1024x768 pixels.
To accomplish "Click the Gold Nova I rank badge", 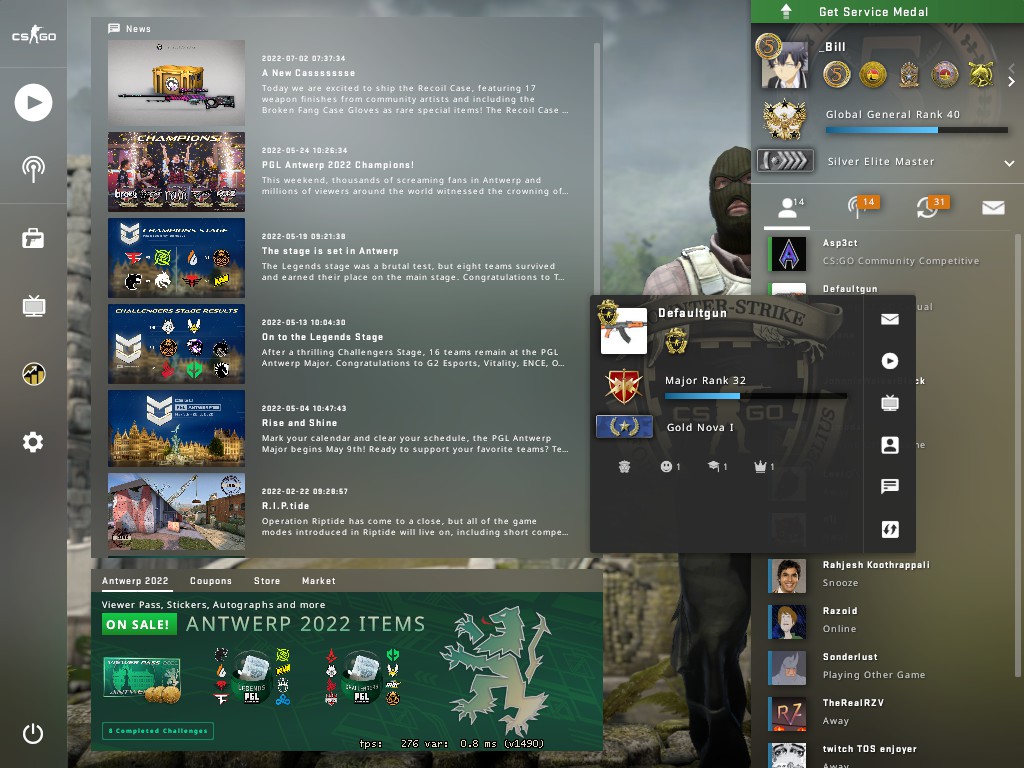I will coord(624,427).
